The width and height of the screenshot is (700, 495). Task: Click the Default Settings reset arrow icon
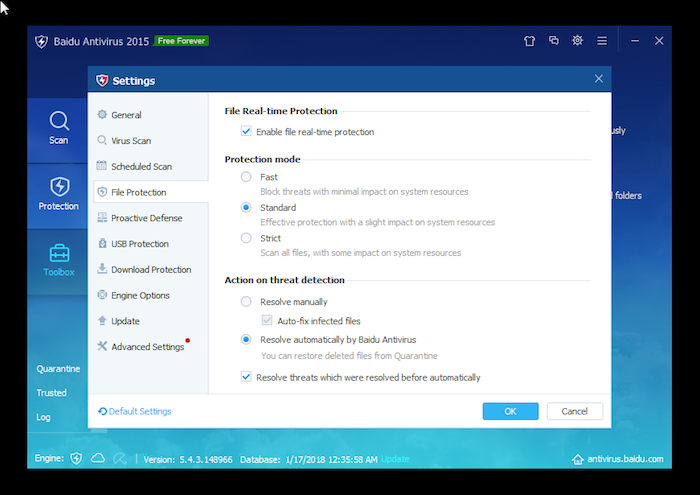(x=103, y=411)
